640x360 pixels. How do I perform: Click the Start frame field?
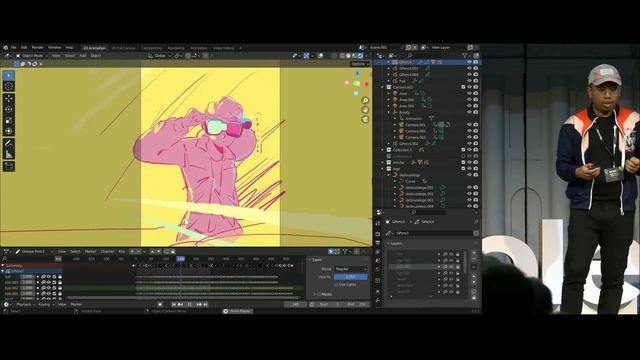(329, 304)
